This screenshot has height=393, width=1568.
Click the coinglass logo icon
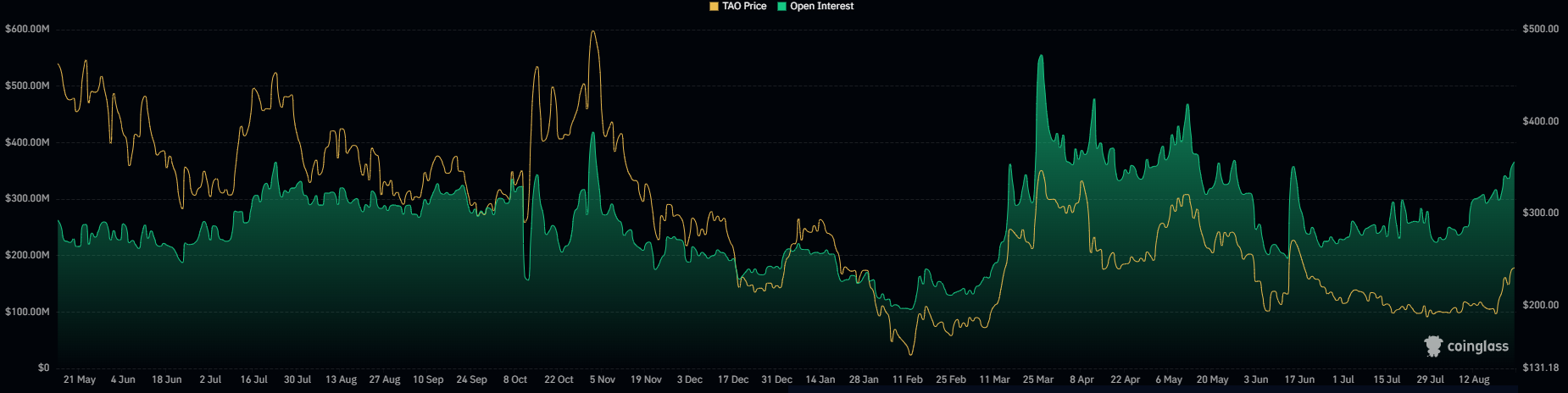point(1433,346)
